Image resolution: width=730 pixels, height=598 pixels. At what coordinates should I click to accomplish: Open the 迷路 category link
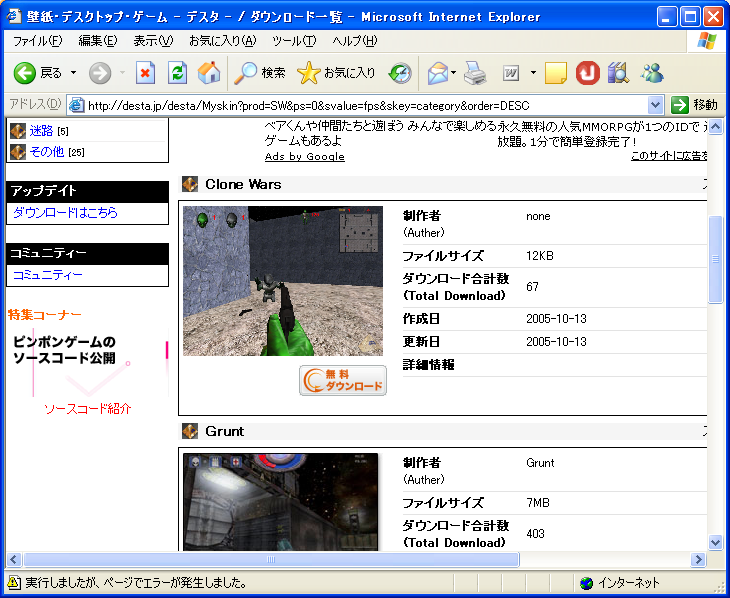pyautogui.click(x=41, y=131)
